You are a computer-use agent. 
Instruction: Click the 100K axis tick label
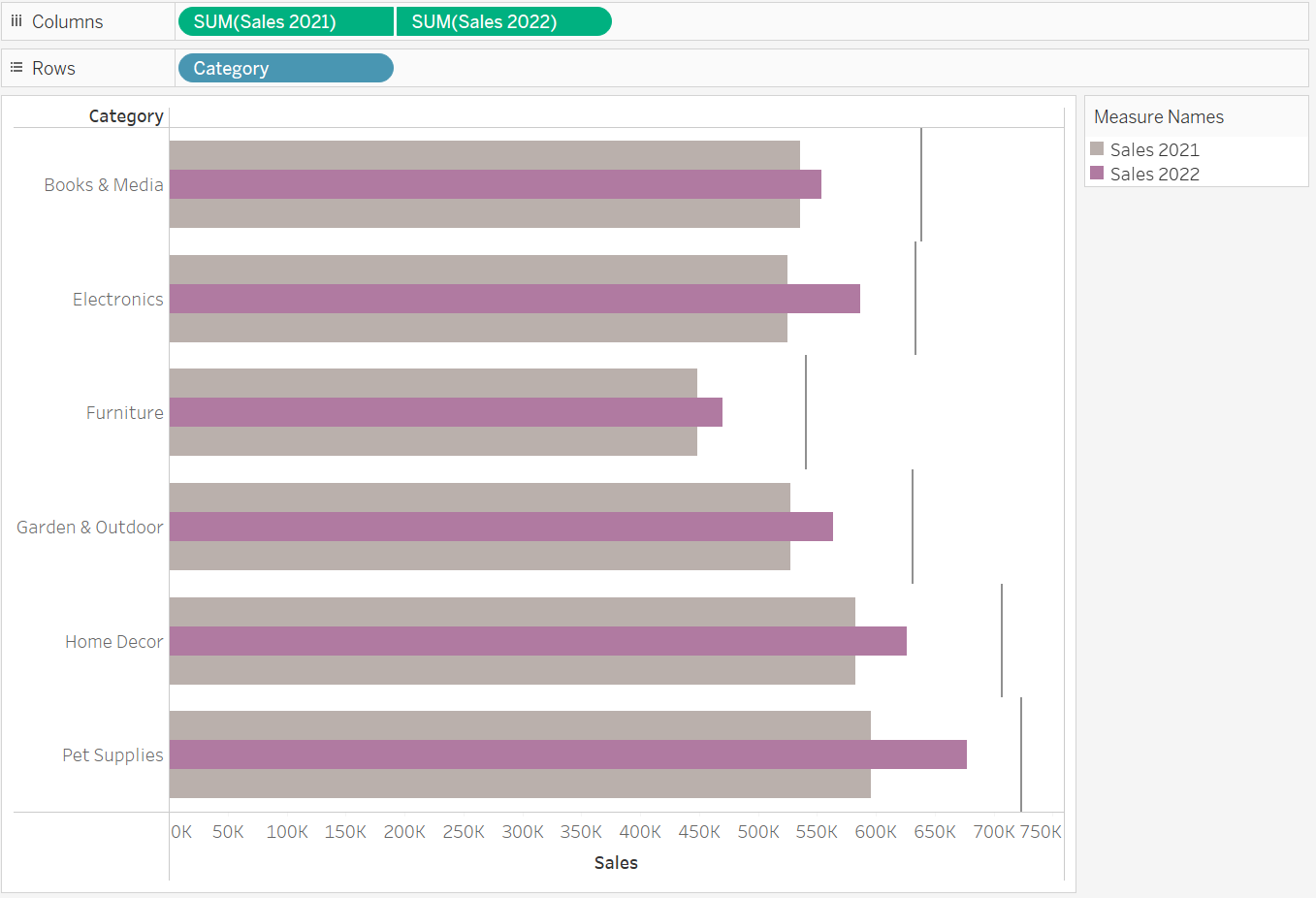(x=287, y=831)
